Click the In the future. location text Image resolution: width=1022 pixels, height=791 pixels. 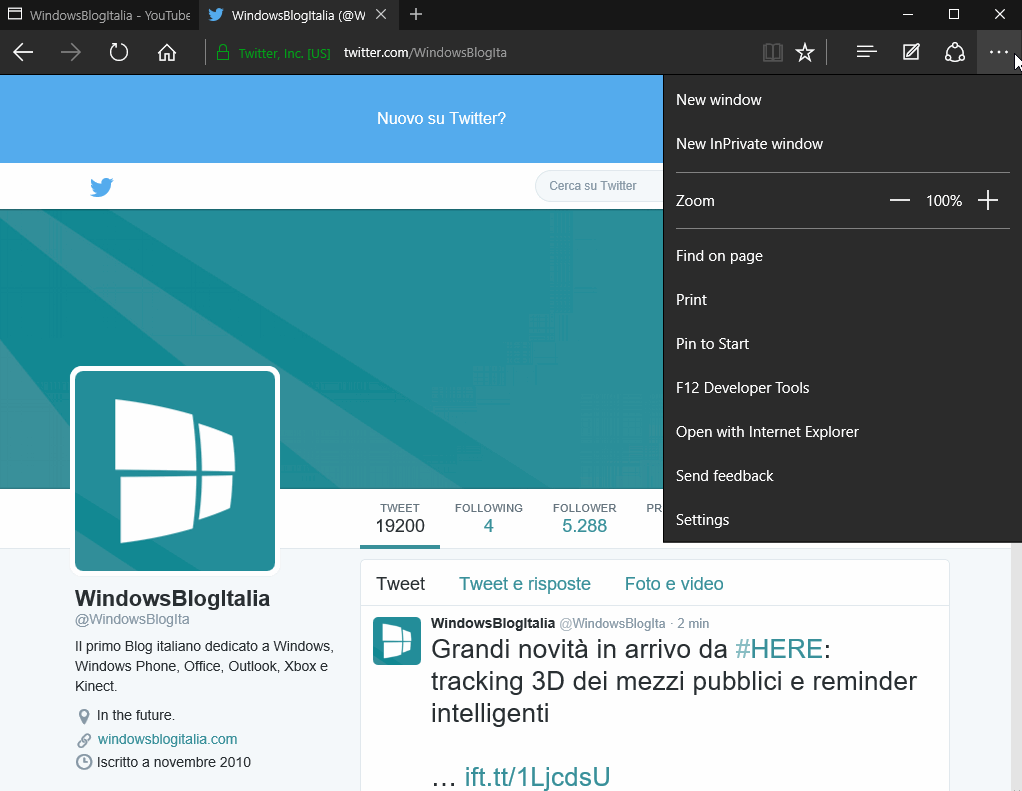(x=136, y=715)
